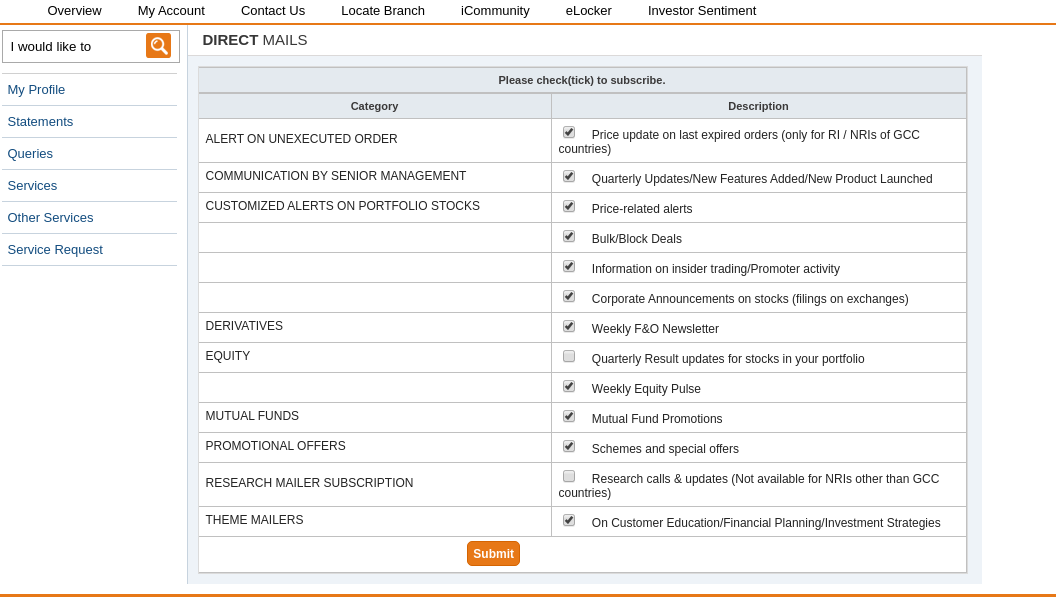The width and height of the screenshot is (1056, 597).
Task: Check Quarterly Result updates checkbox
Action: (x=569, y=356)
